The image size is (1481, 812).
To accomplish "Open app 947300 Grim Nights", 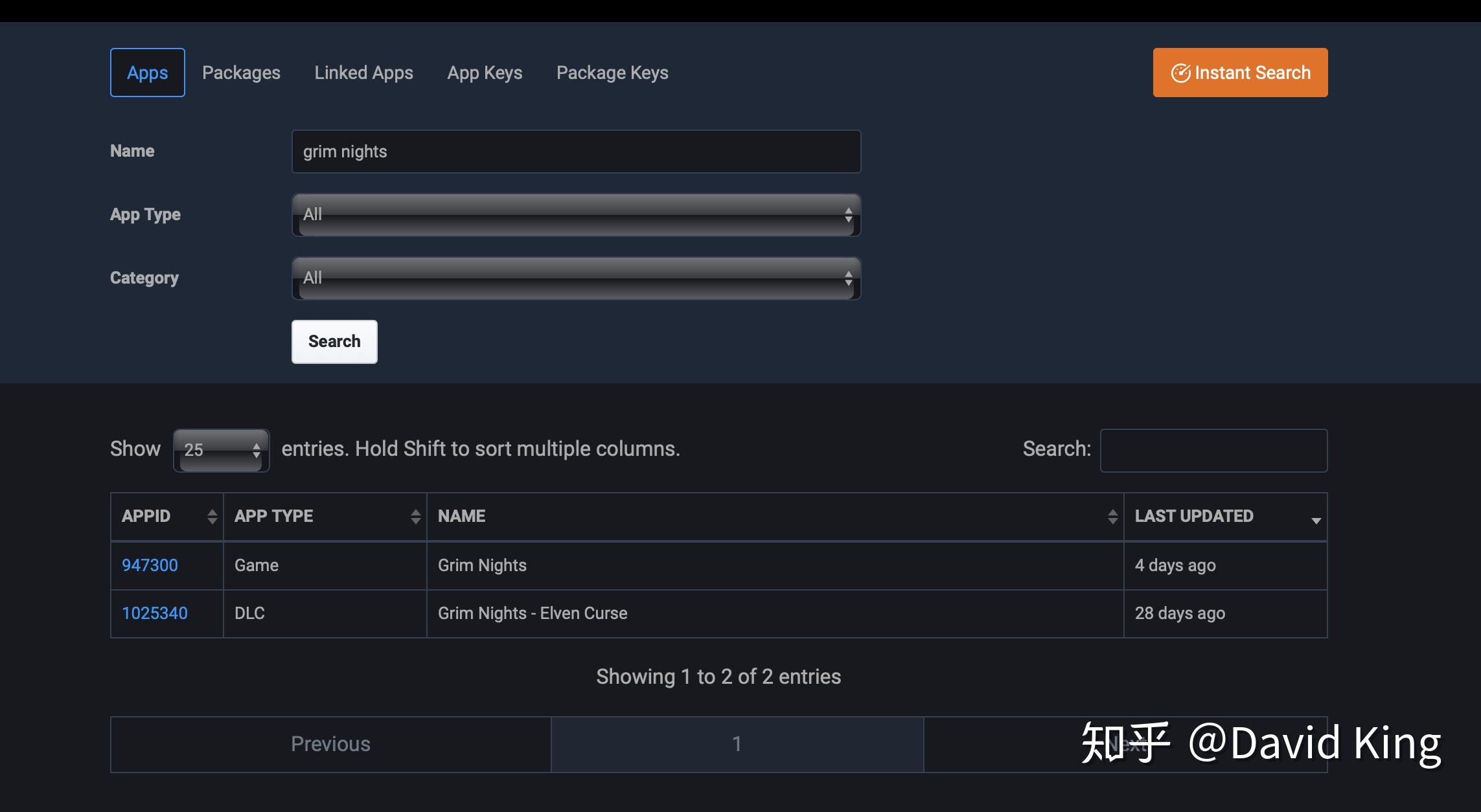I will pyautogui.click(x=150, y=565).
